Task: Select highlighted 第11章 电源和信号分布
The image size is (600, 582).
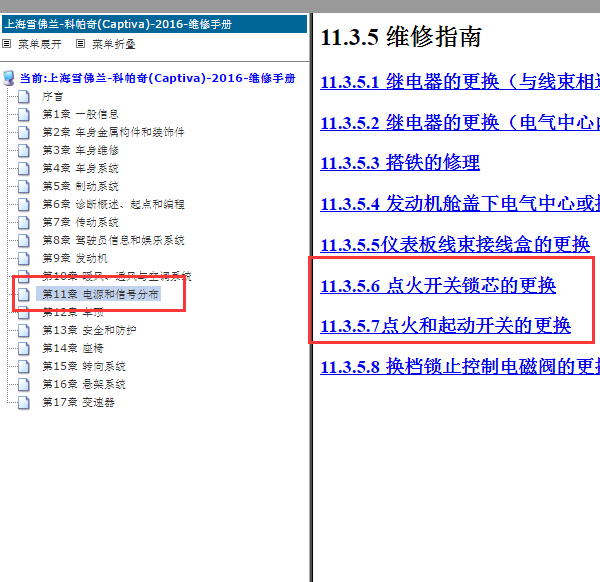Action: coord(99,294)
